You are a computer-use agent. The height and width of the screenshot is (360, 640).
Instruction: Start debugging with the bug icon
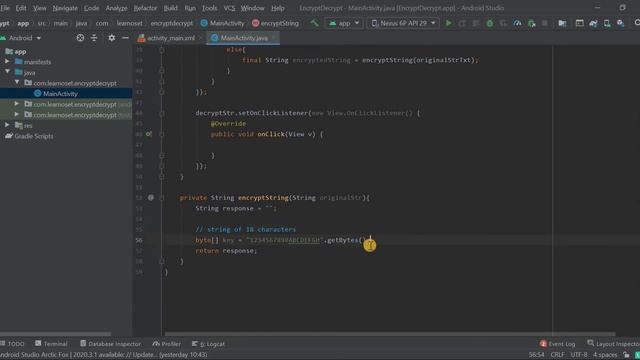point(489,23)
